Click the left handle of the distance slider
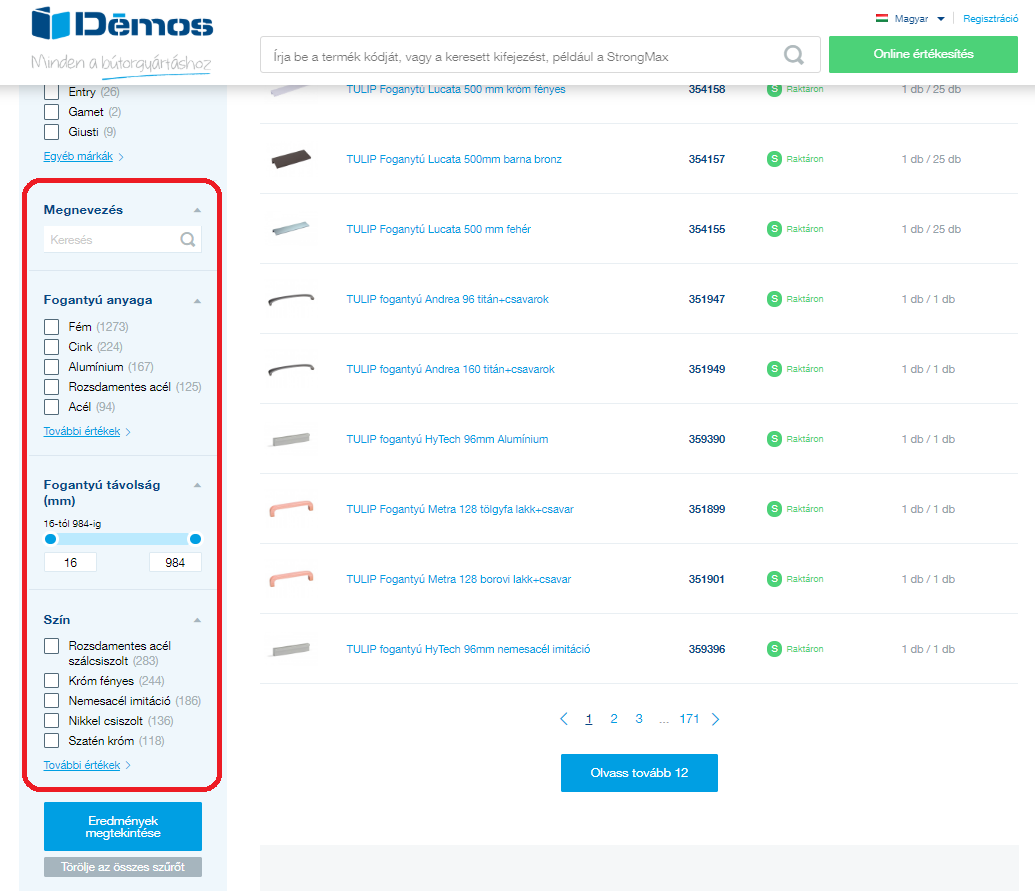The height and width of the screenshot is (891, 1035). 51,539
